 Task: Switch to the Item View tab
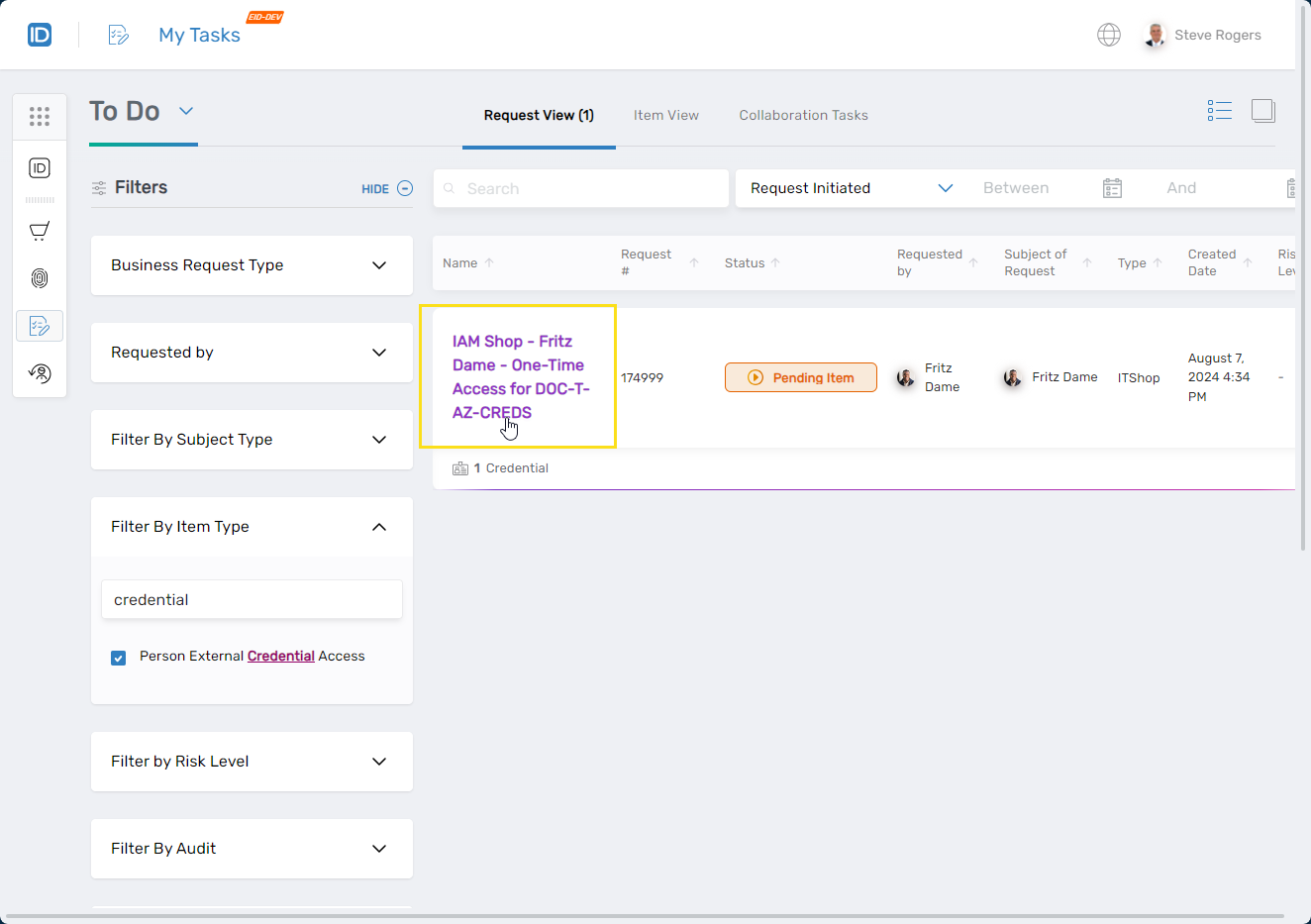[665, 115]
